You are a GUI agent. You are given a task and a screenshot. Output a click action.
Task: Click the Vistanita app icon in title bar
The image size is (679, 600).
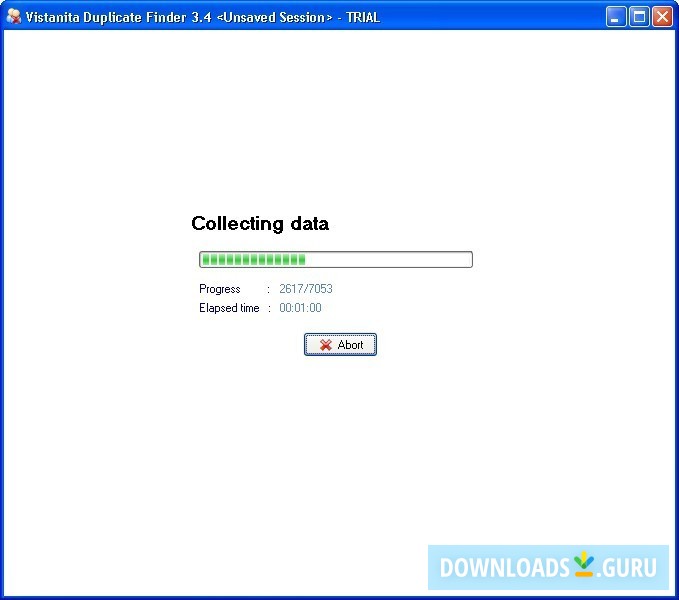pyautogui.click(x=14, y=16)
